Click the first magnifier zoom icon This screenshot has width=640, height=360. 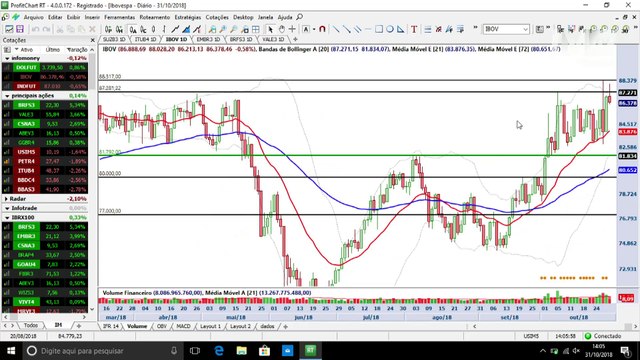[212, 29]
